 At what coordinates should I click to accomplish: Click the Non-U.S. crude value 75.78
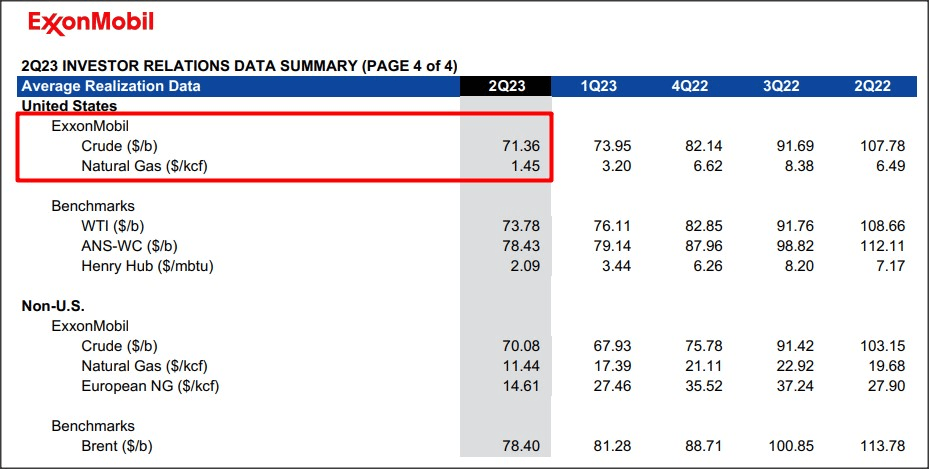pos(704,346)
